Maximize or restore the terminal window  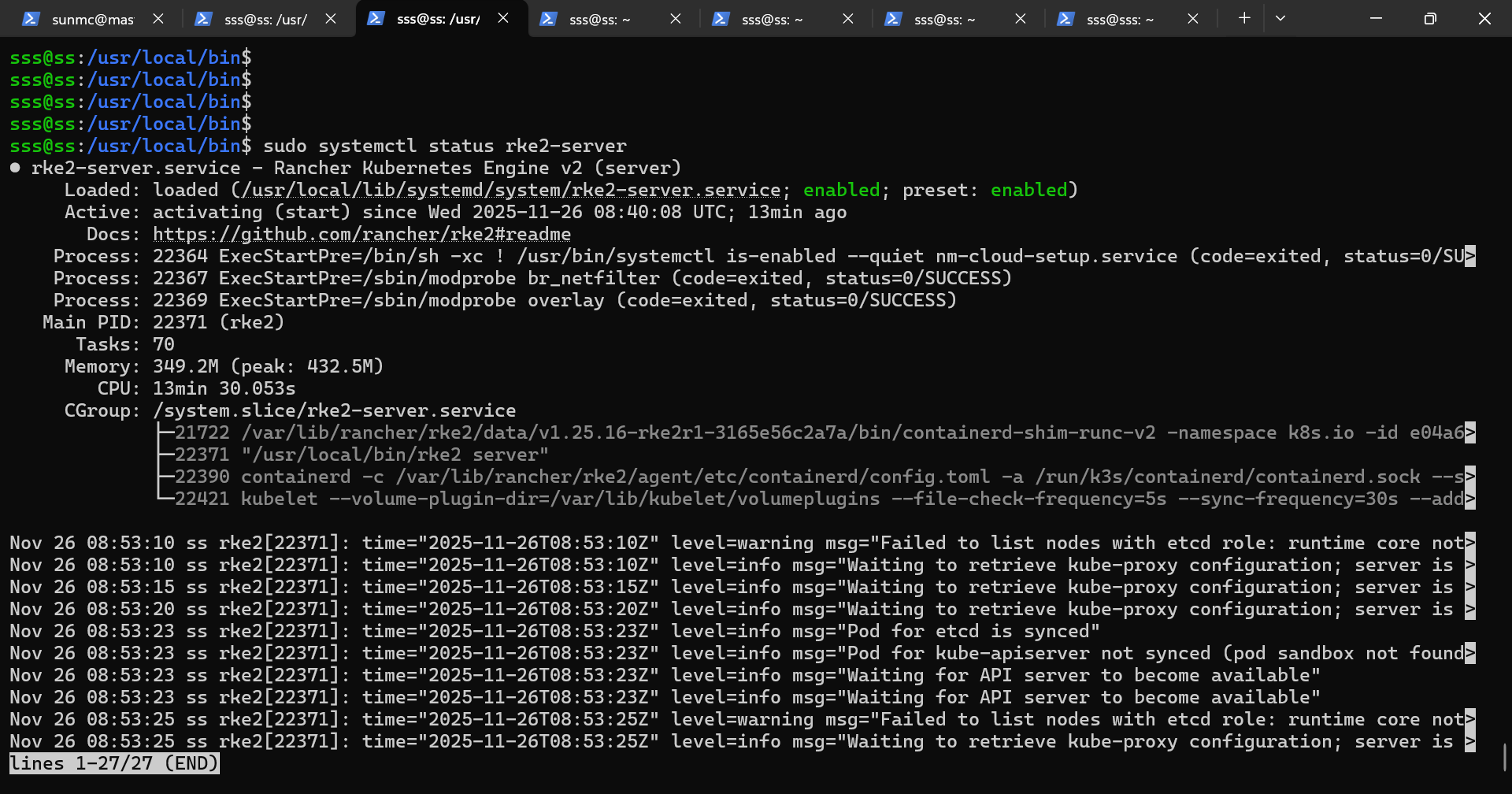[x=1430, y=18]
